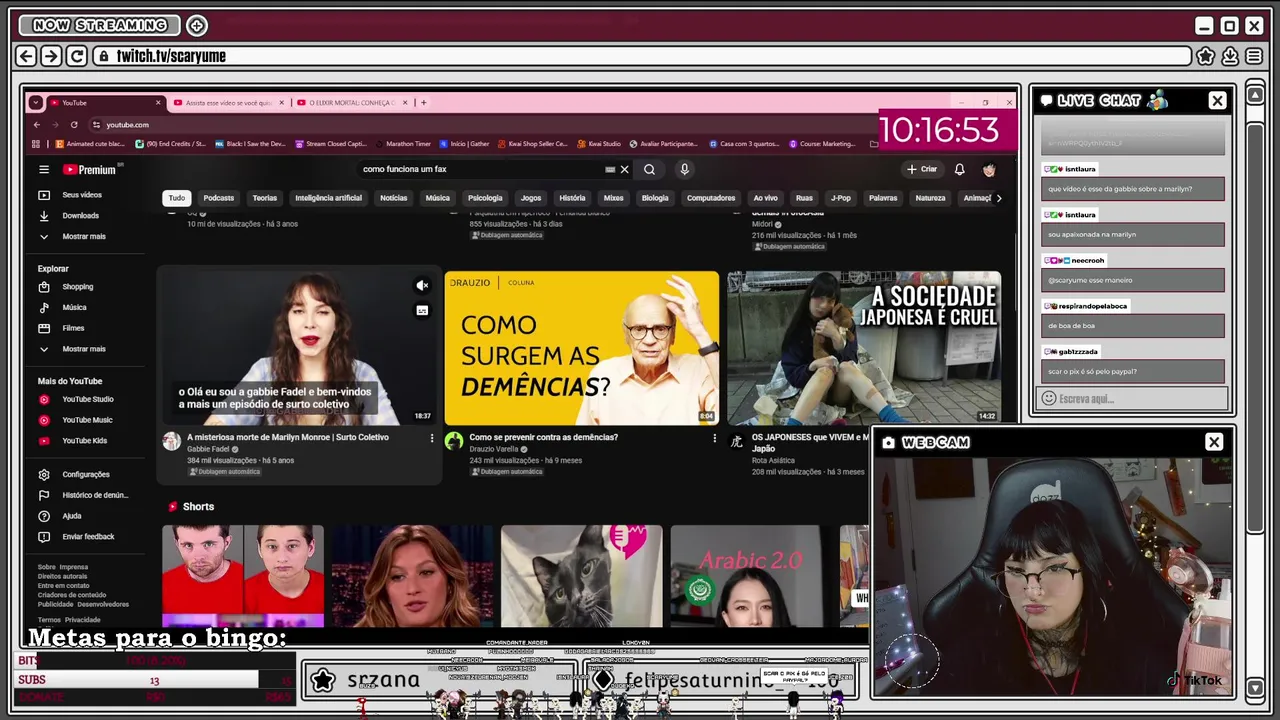Click the YouTube Premium logo
This screenshot has width=1280, height=720.
90,170
